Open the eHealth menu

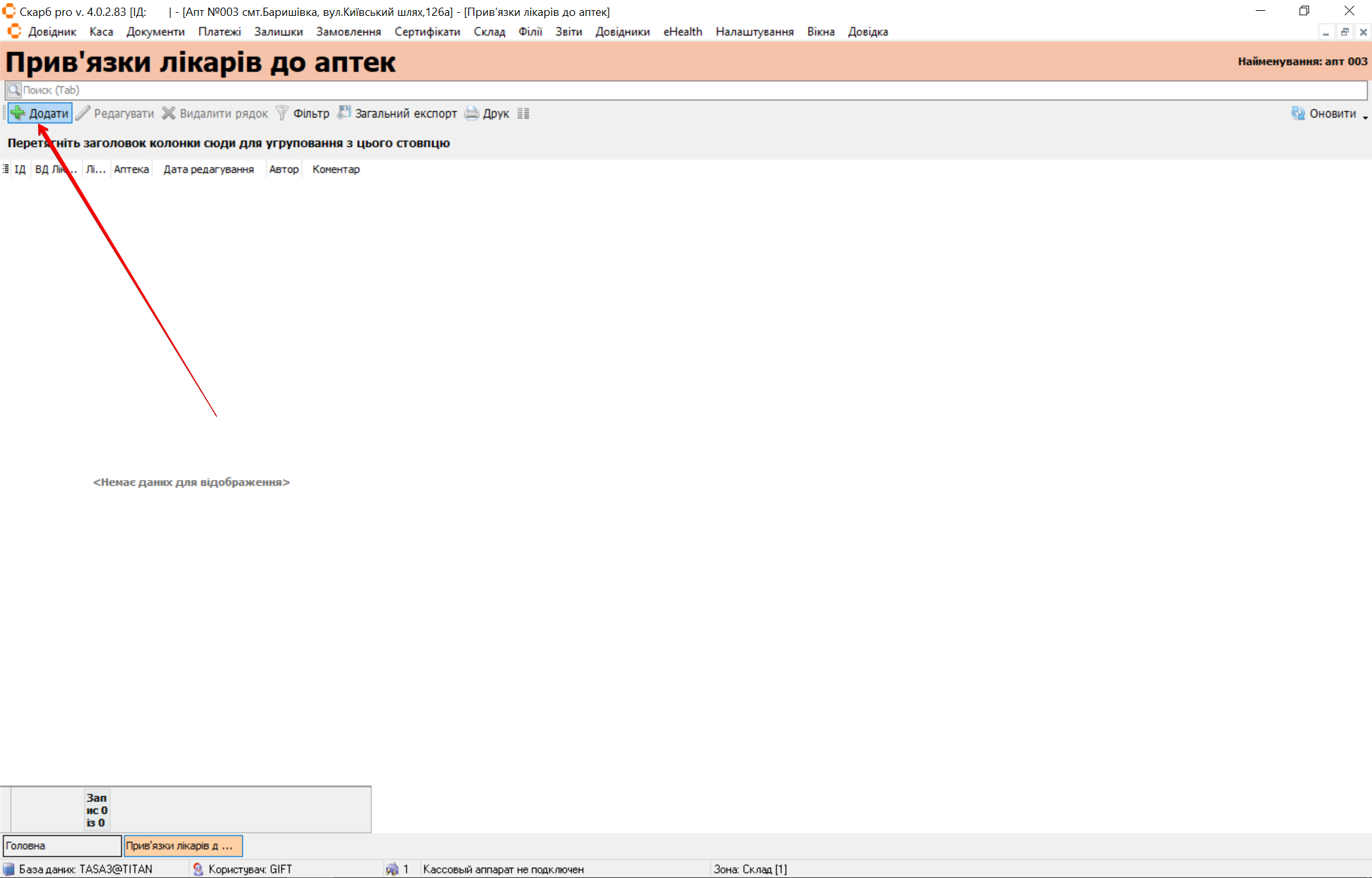[x=683, y=32]
